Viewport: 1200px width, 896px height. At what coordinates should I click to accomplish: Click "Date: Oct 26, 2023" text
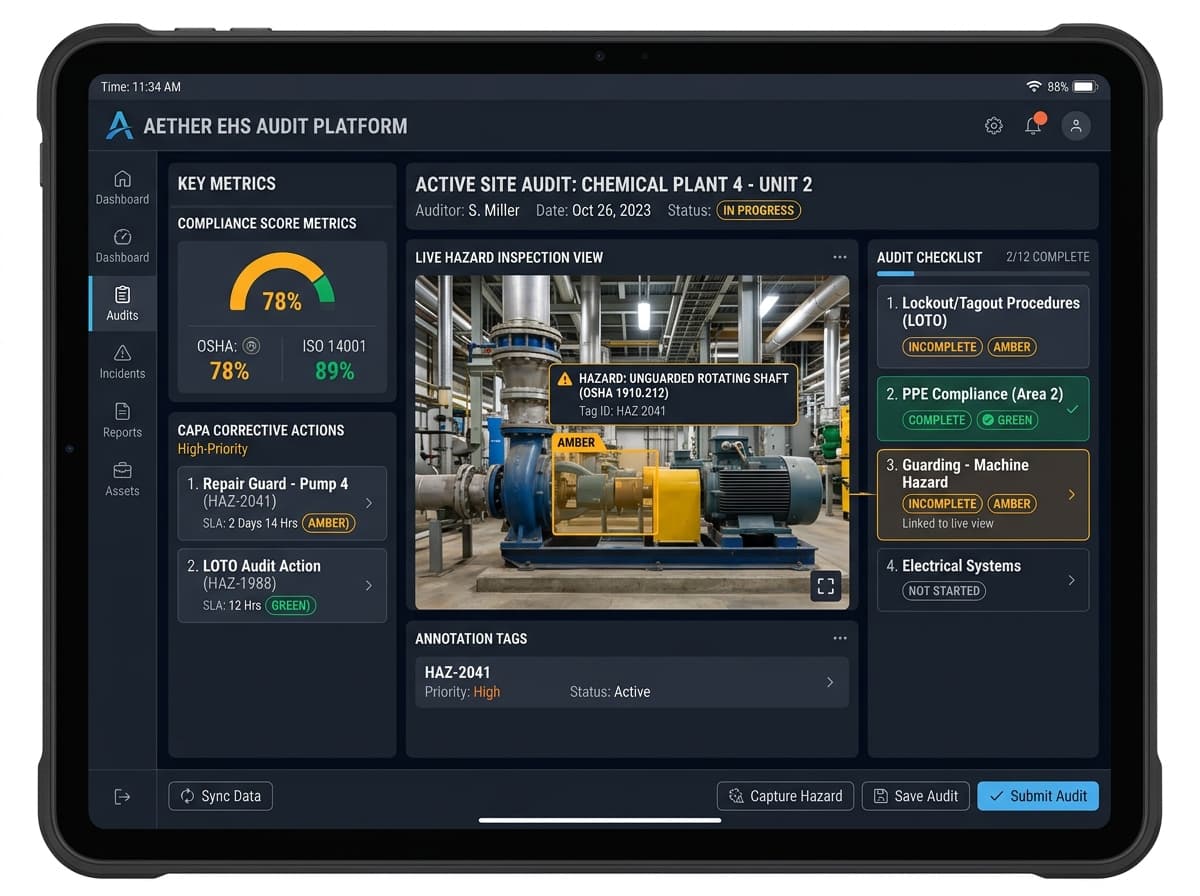[593, 210]
